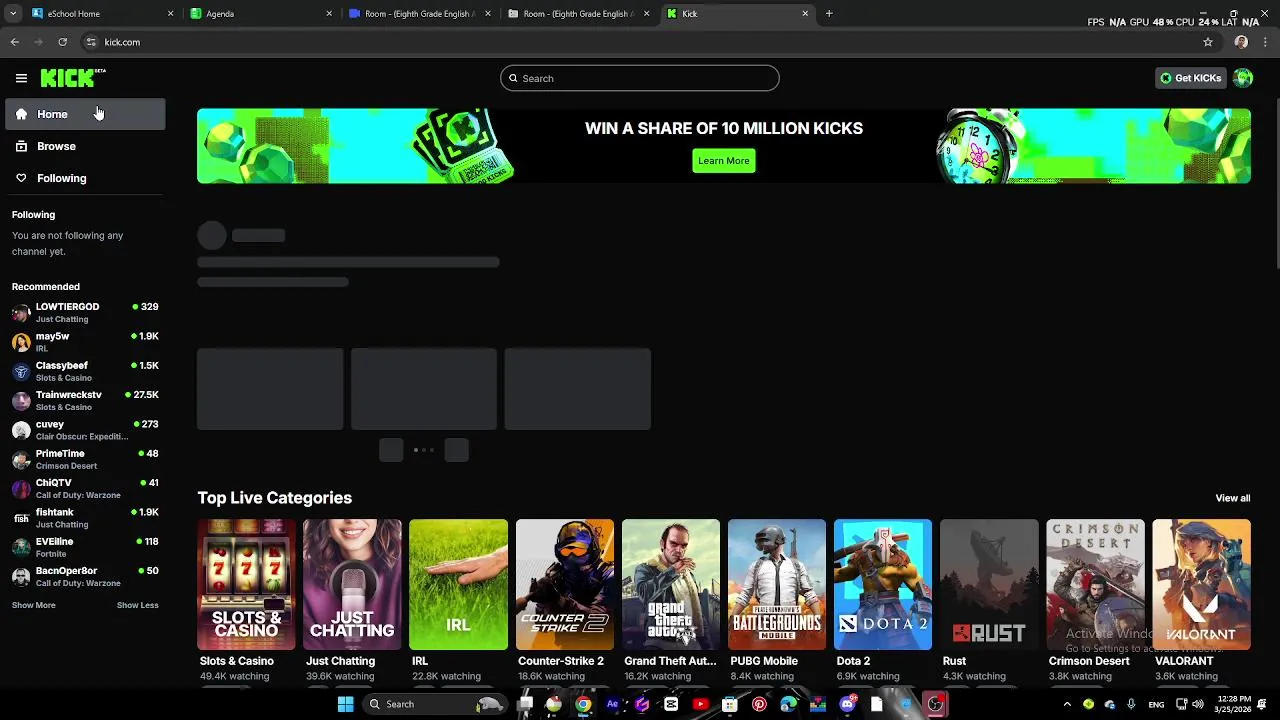Viewport: 1280px width, 720px height.
Task: Reload the page with the browser refresh icon
Action: pyautogui.click(x=62, y=42)
